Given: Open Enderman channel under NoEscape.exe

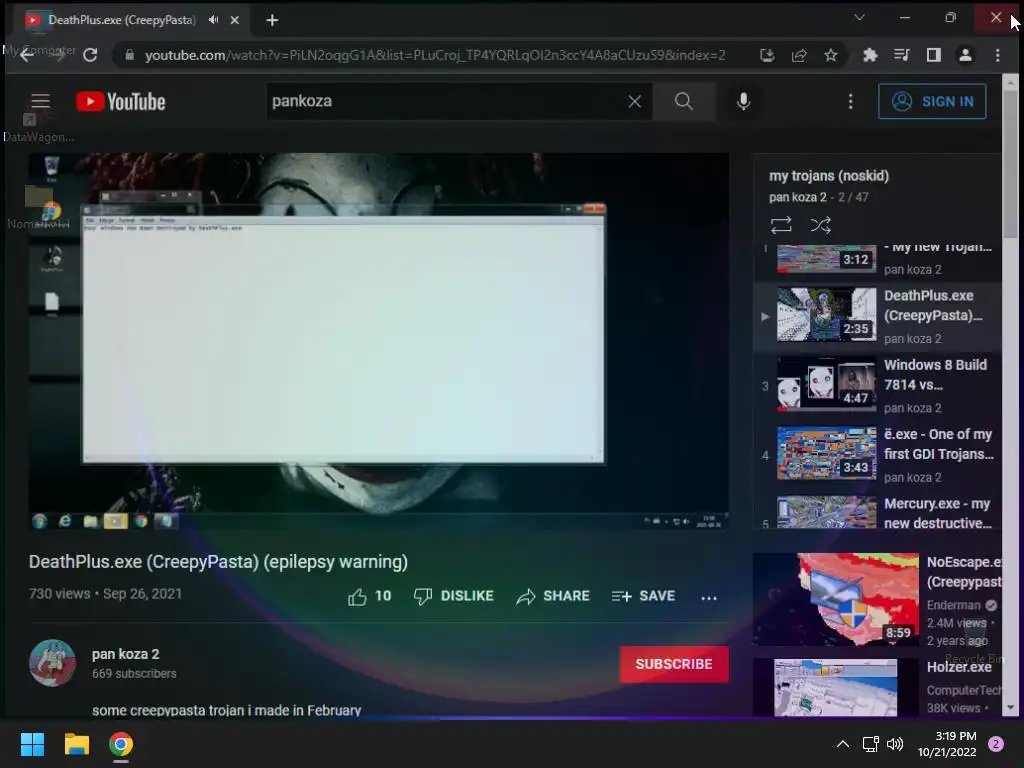Looking at the screenshot, I should (x=953, y=605).
